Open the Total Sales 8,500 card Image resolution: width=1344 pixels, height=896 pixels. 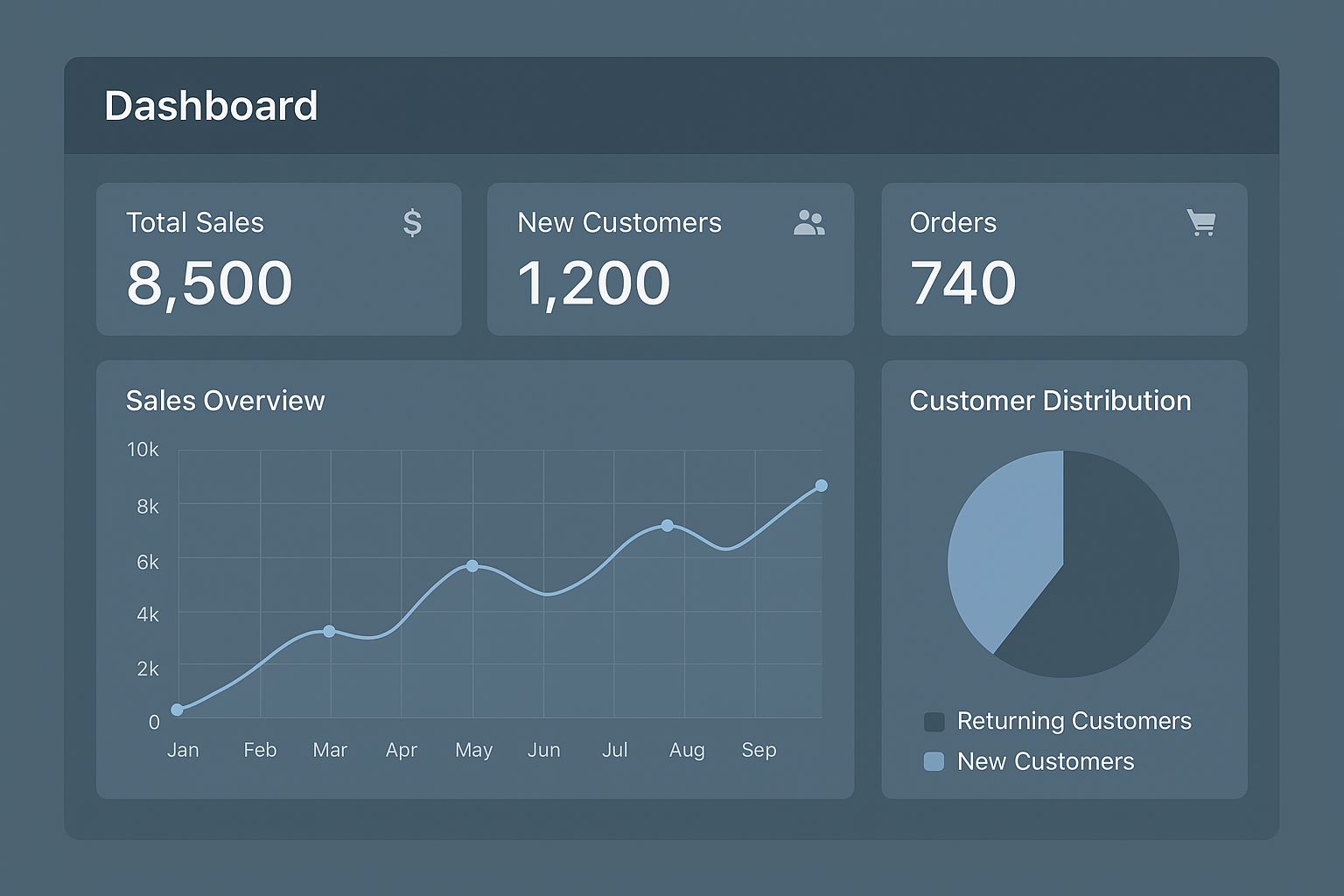point(278,259)
